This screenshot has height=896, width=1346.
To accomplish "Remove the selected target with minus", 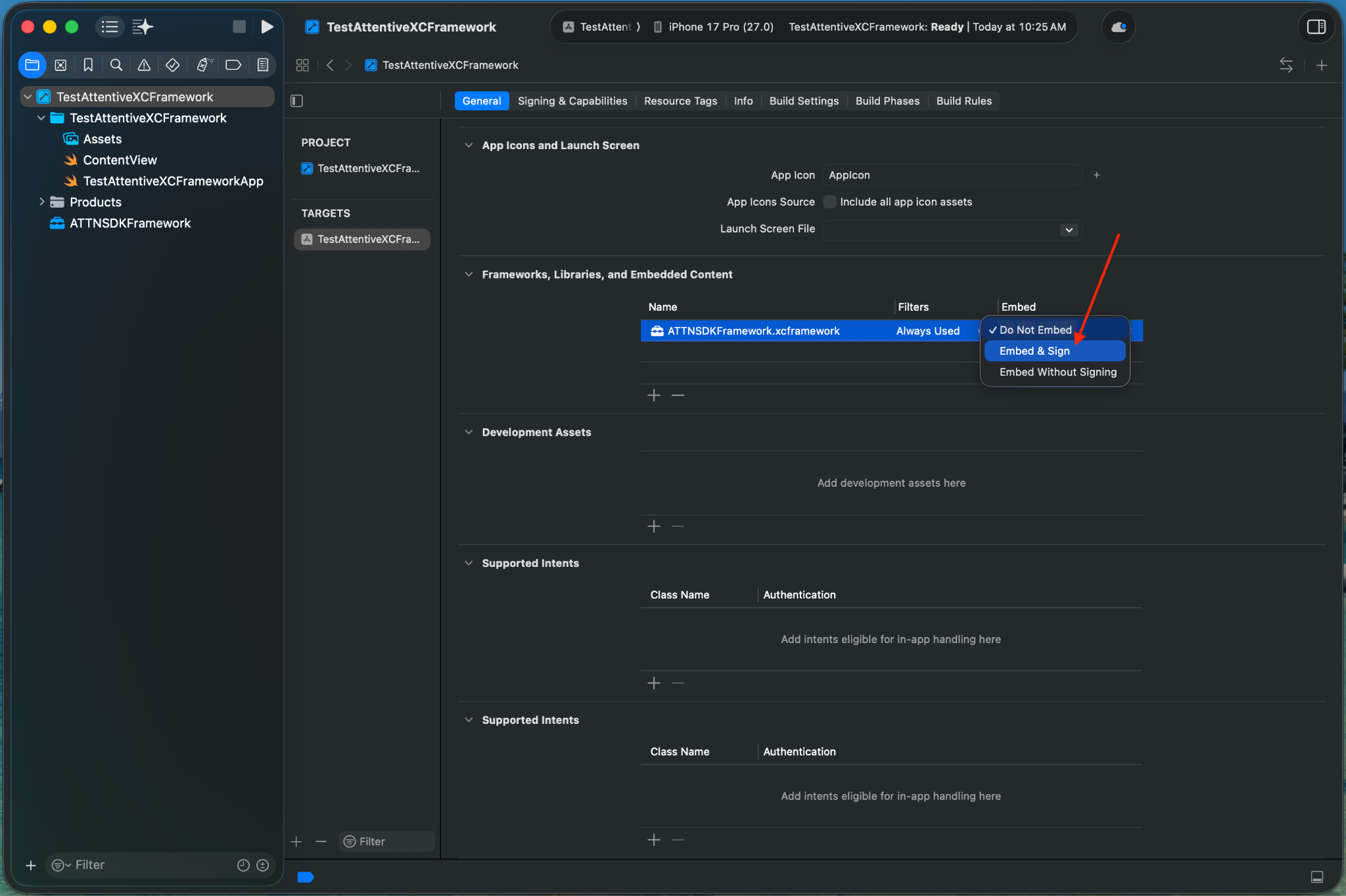I will (x=321, y=841).
